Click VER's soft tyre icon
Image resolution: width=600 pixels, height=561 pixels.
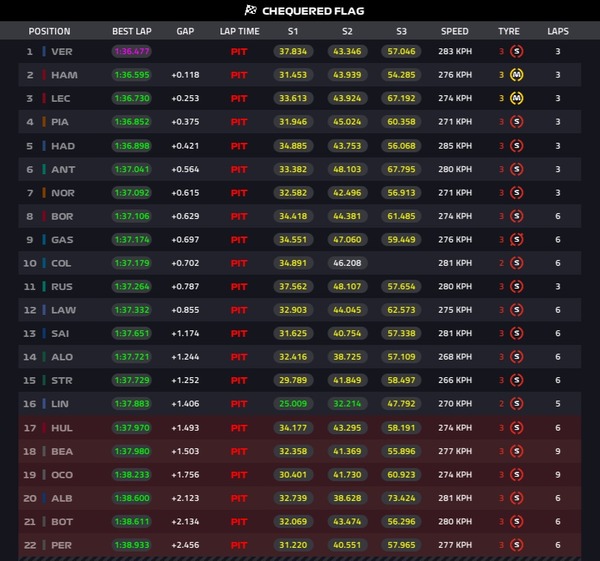(x=517, y=51)
